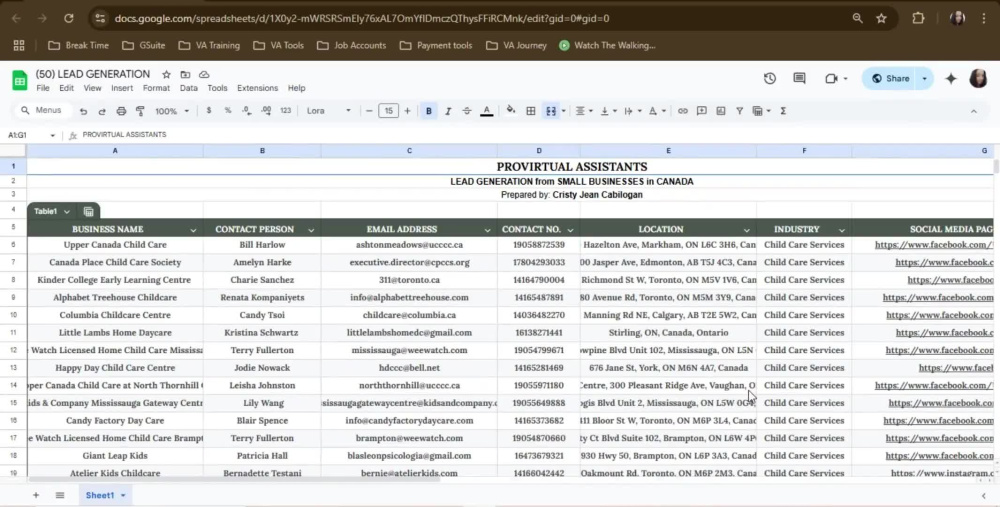Image resolution: width=1000 pixels, height=507 pixels.
Task: Open the Lora font dropdown
Action: coord(328,111)
